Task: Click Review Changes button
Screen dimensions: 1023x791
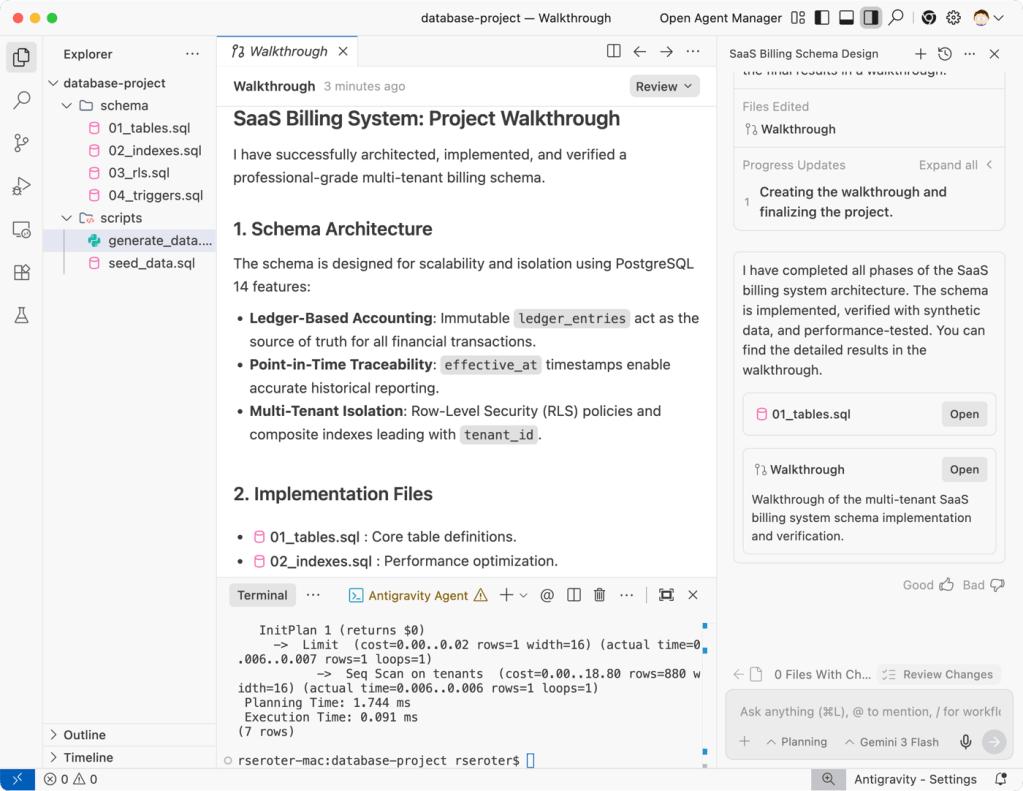Action: click(938, 674)
